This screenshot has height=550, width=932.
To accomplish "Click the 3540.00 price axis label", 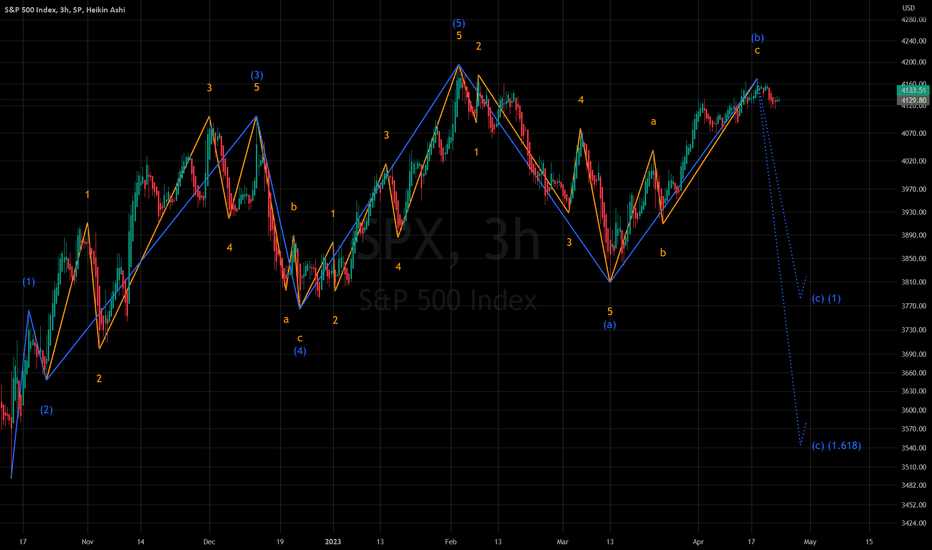I will pyautogui.click(x=914, y=448).
